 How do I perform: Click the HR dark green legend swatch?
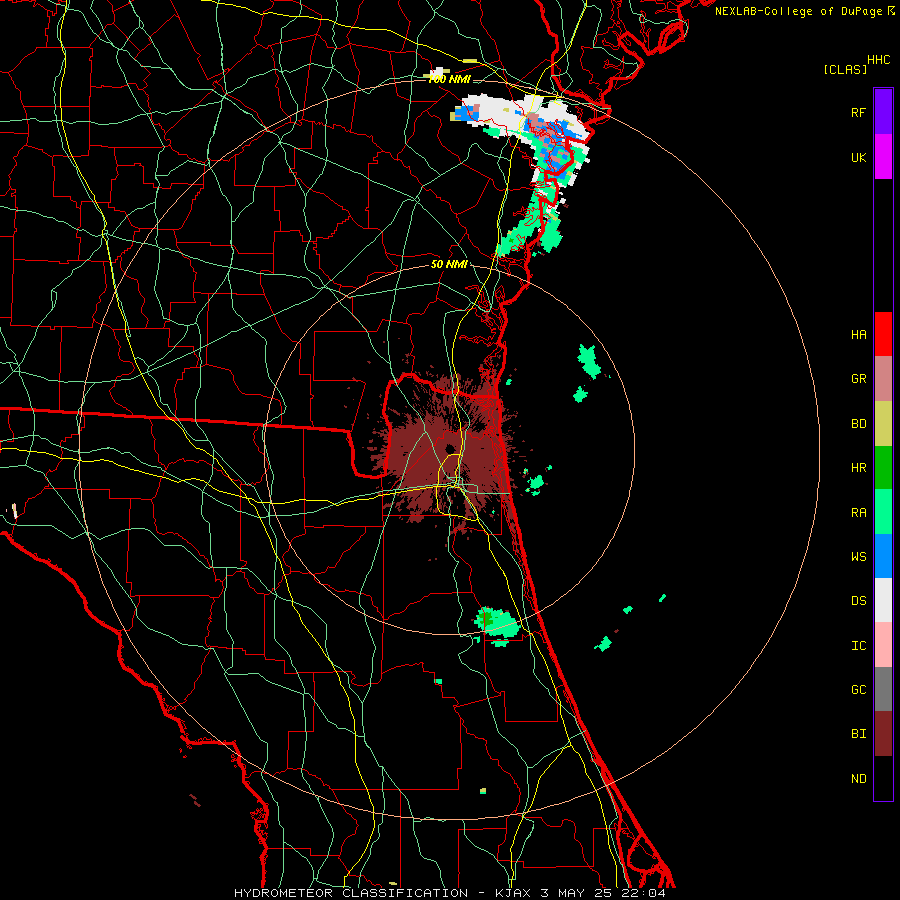(883, 468)
